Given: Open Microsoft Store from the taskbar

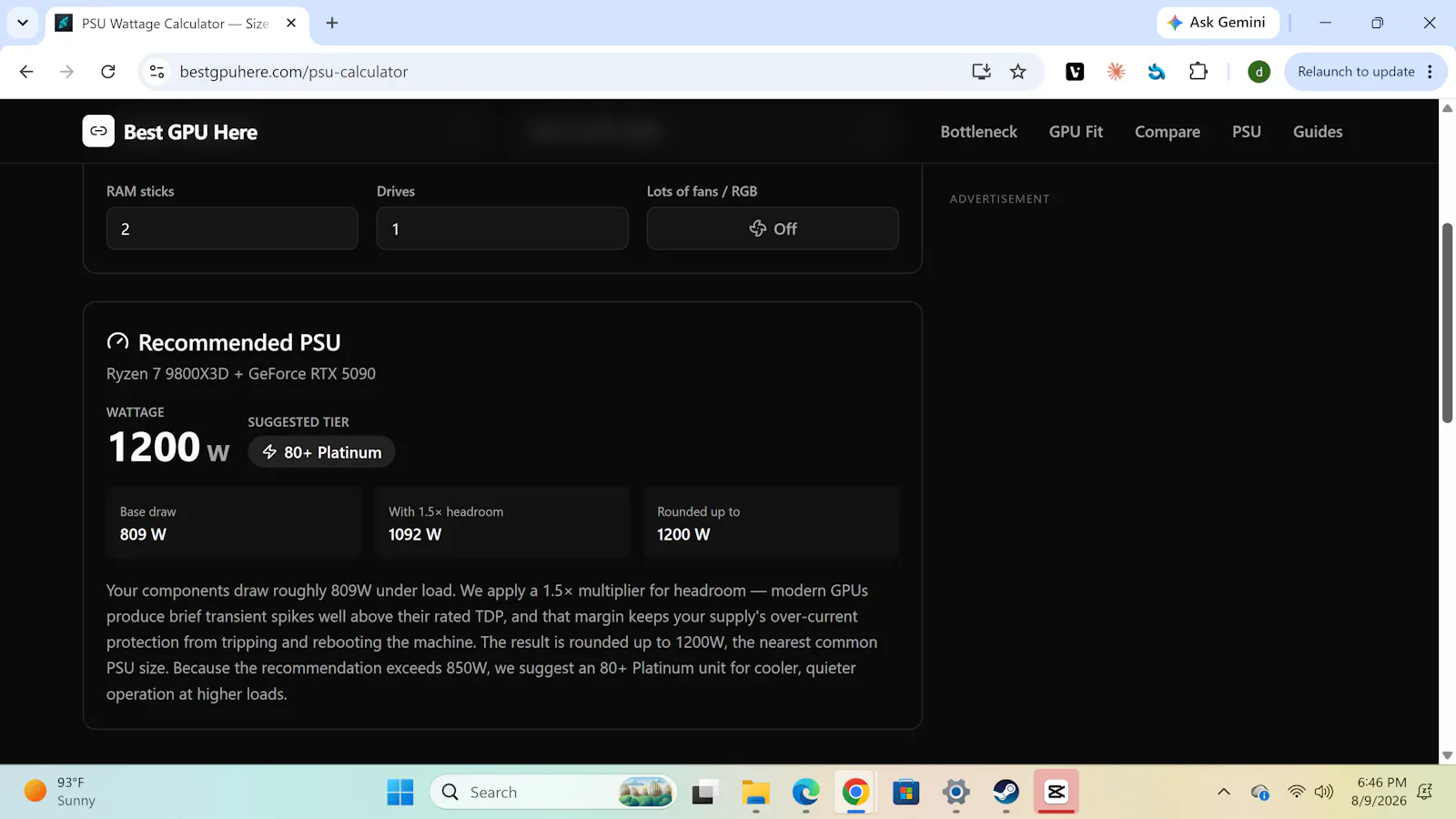Looking at the screenshot, I should (x=906, y=792).
